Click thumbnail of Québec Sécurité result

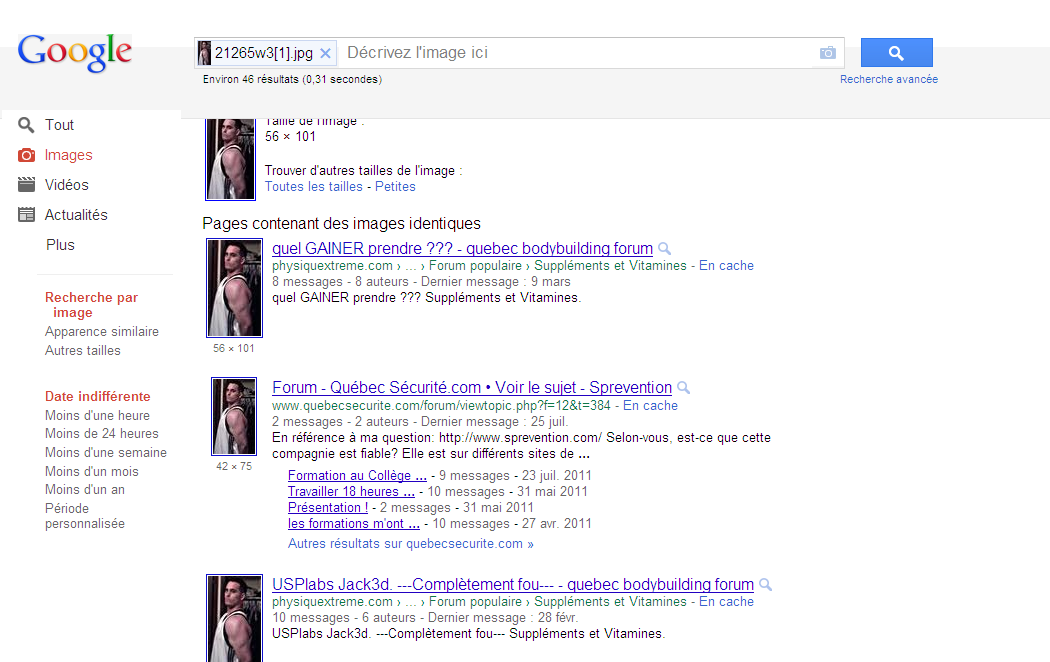click(x=234, y=416)
